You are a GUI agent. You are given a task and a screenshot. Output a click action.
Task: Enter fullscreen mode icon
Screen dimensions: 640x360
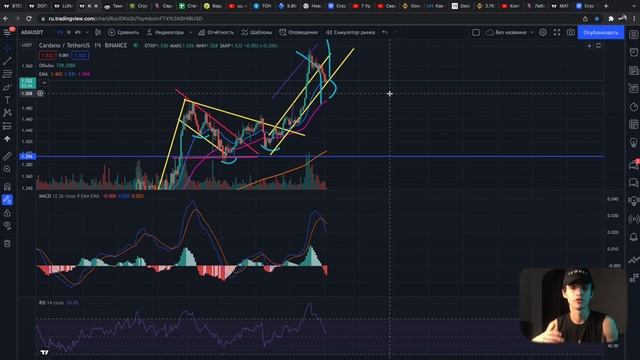pos(557,32)
